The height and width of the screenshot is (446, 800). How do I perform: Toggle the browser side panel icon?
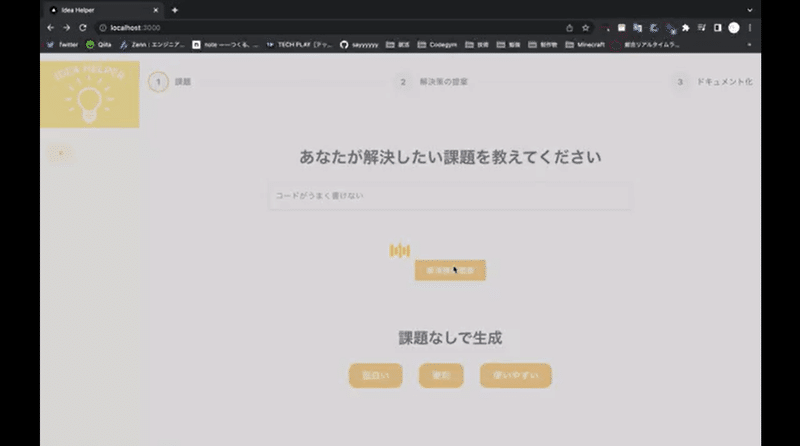pyautogui.click(x=717, y=28)
